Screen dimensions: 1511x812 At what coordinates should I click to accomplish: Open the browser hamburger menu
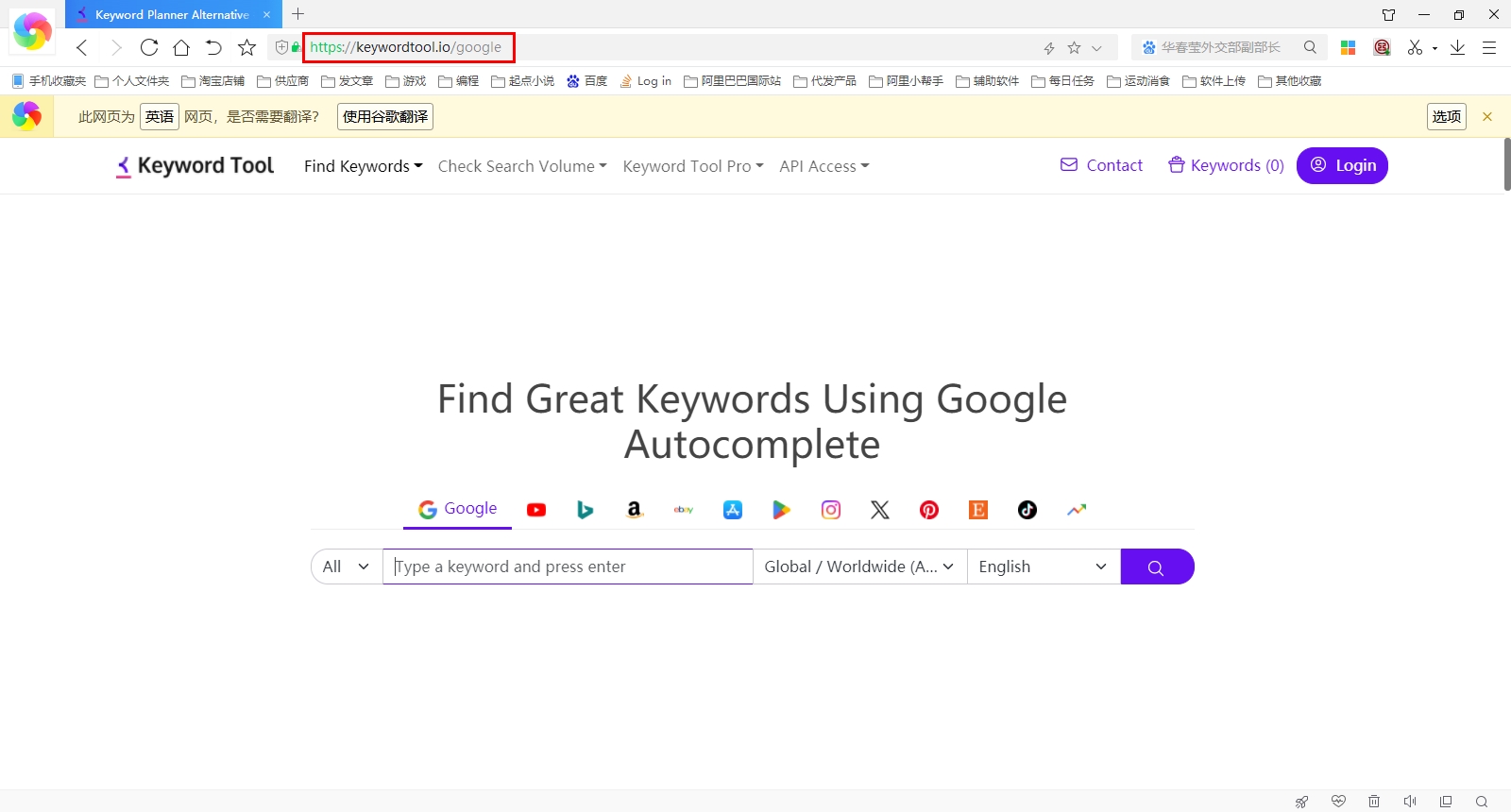tap(1489, 47)
